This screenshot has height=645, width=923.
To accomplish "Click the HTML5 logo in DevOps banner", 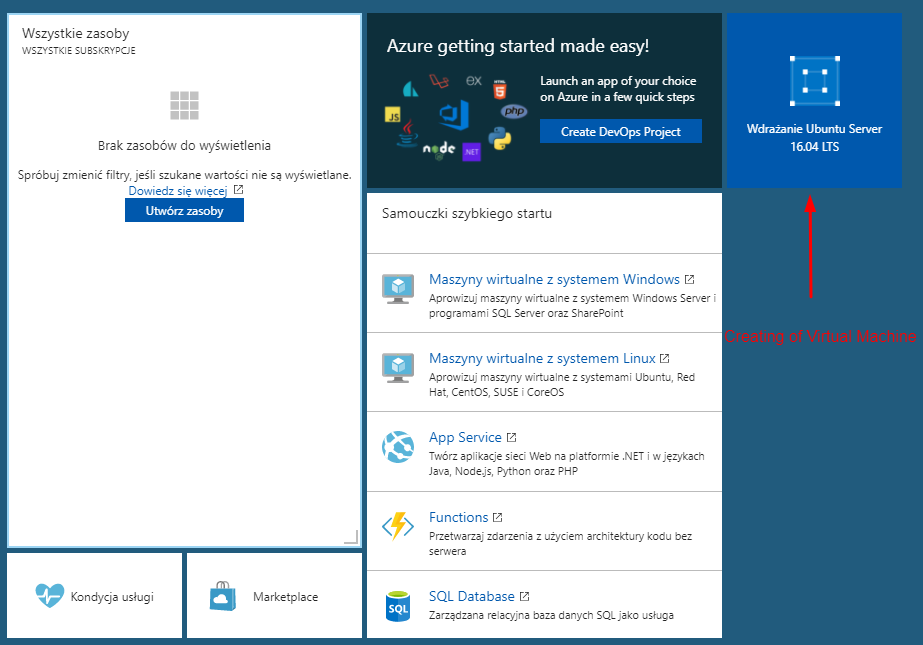I will [x=500, y=89].
